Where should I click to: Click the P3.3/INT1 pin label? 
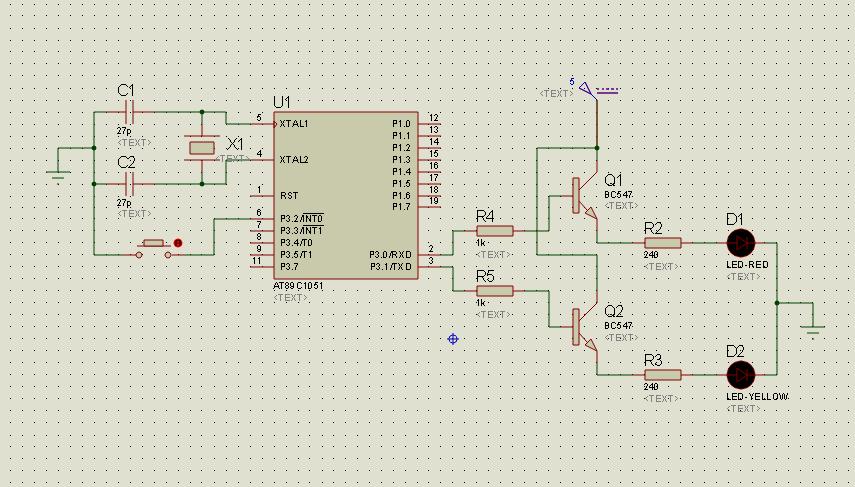click(302, 231)
